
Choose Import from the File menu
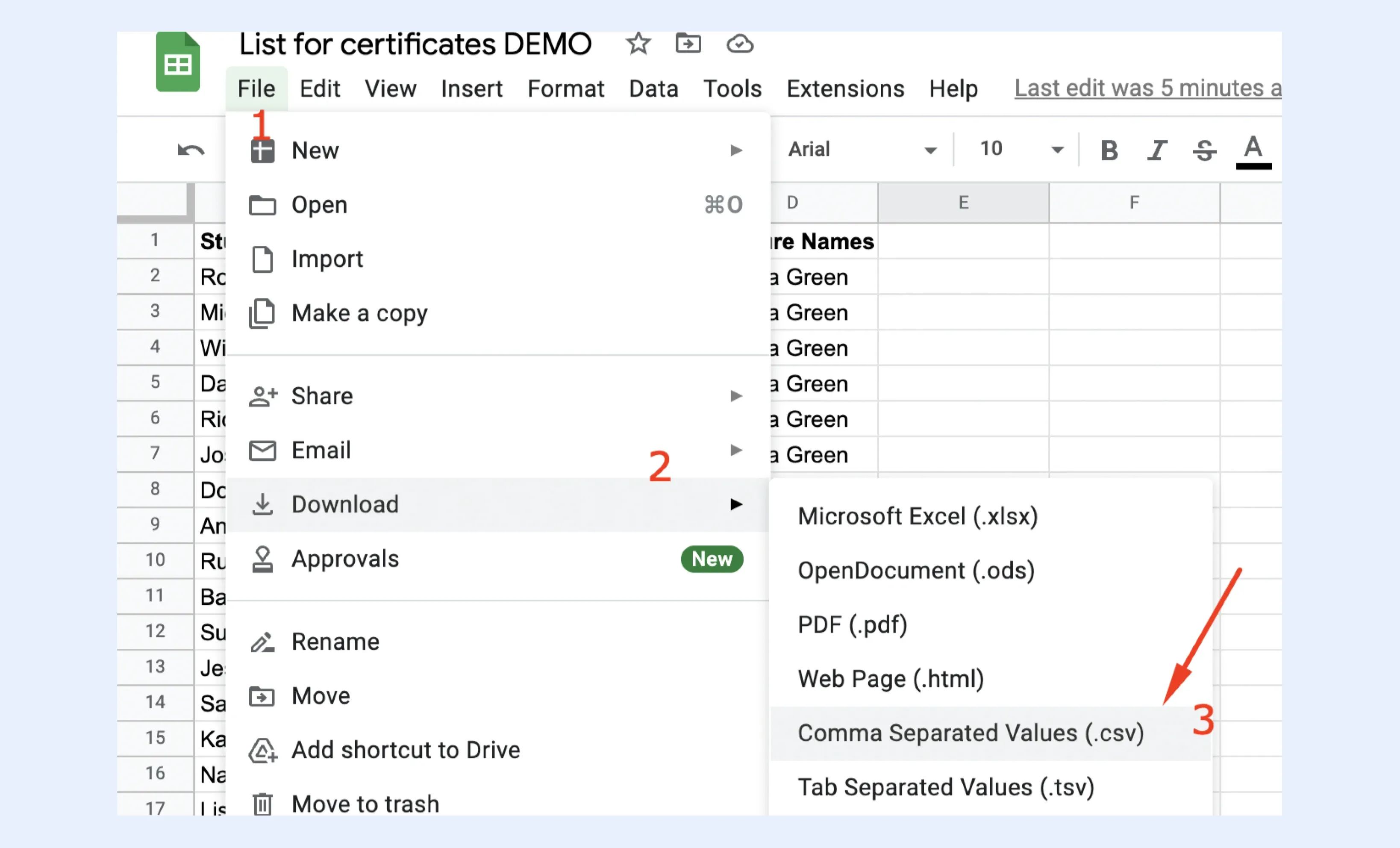[498, 259]
